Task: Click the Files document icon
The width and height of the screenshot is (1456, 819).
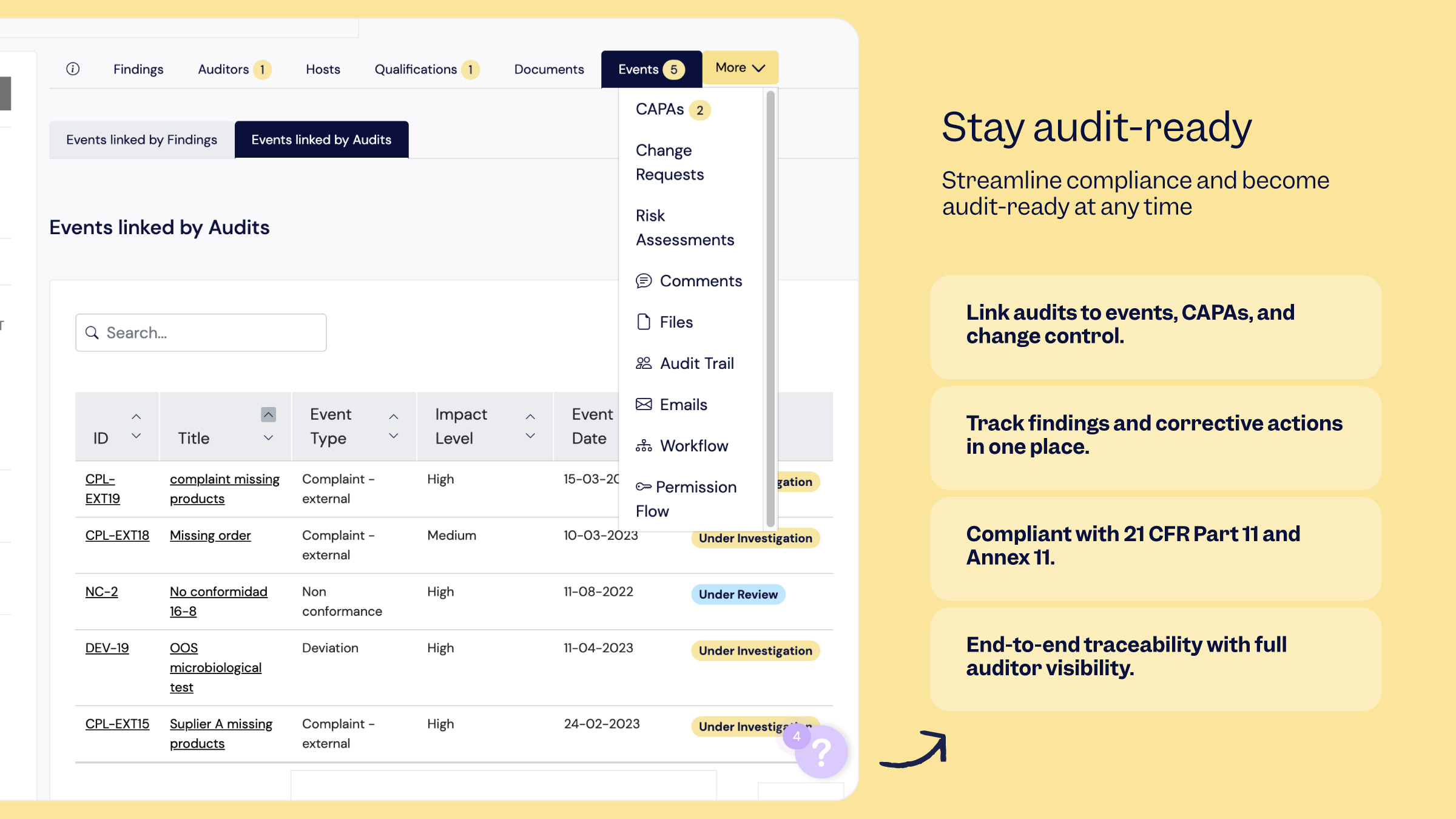Action: (x=644, y=322)
